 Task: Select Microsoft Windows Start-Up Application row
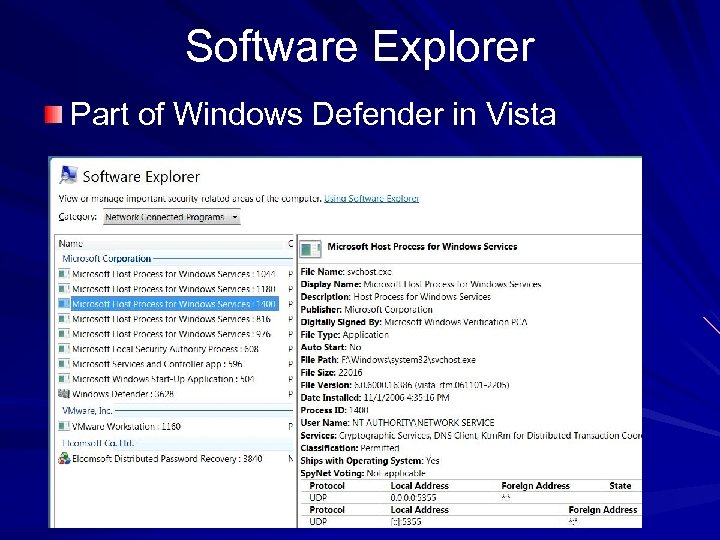tap(163, 379)
